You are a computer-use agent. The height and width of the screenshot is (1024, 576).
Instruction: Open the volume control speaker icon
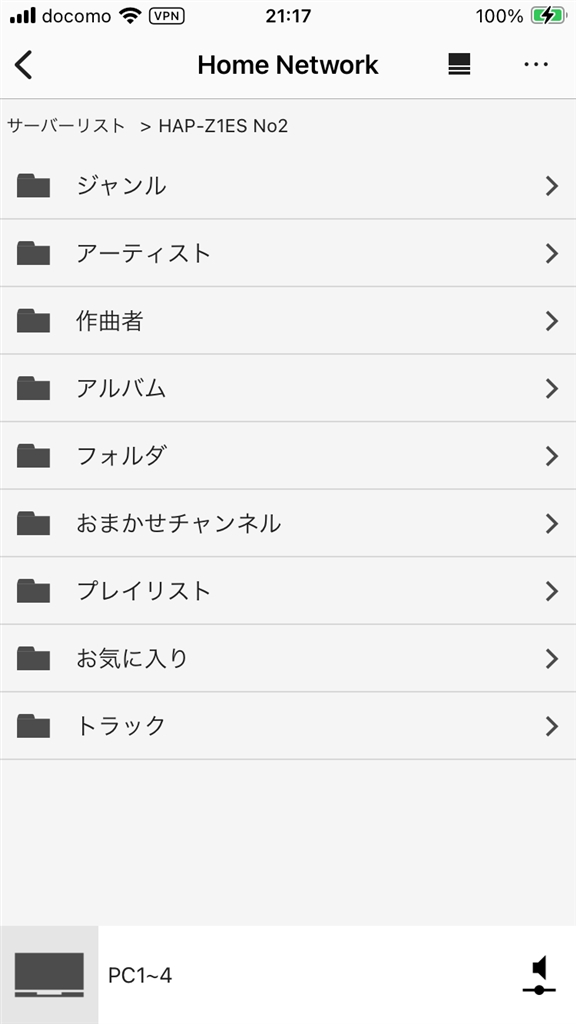[539, 974]
